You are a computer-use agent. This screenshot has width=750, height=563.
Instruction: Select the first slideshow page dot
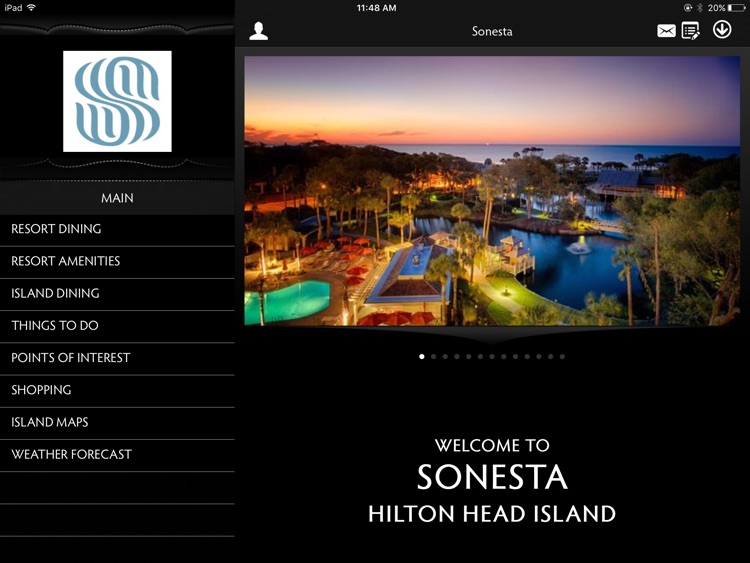click(421, 356)
